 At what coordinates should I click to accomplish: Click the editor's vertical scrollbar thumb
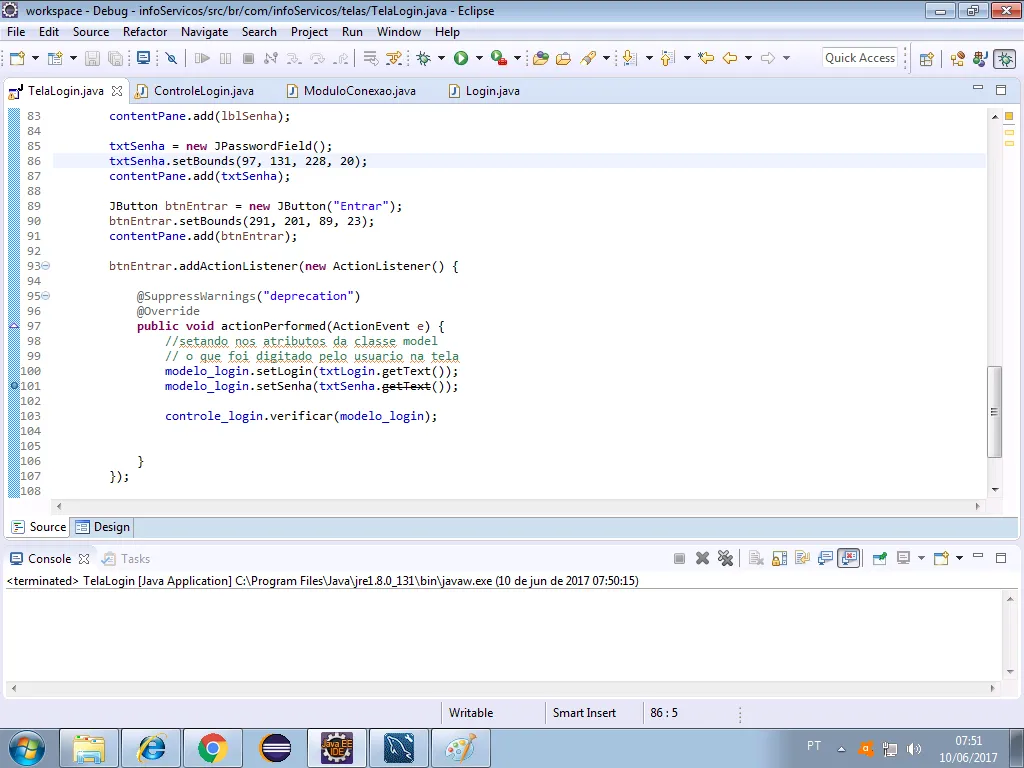(x=994, y=411)
